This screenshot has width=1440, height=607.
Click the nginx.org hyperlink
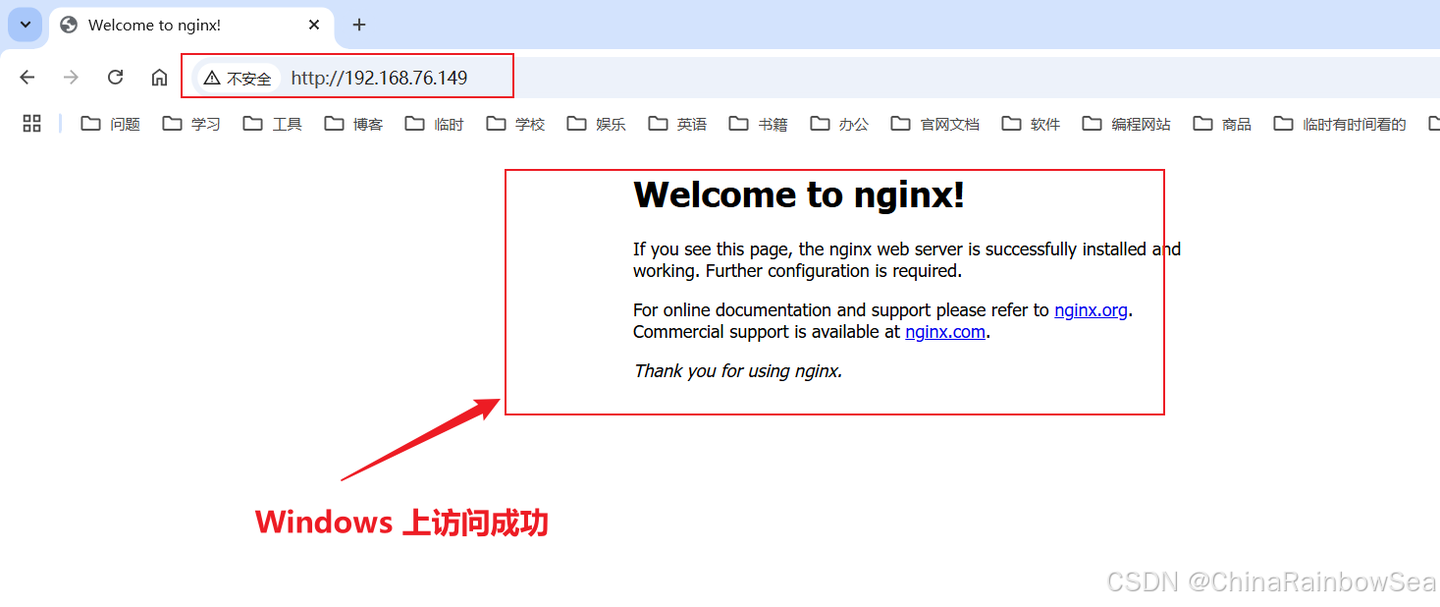[x=1090, y=310]
